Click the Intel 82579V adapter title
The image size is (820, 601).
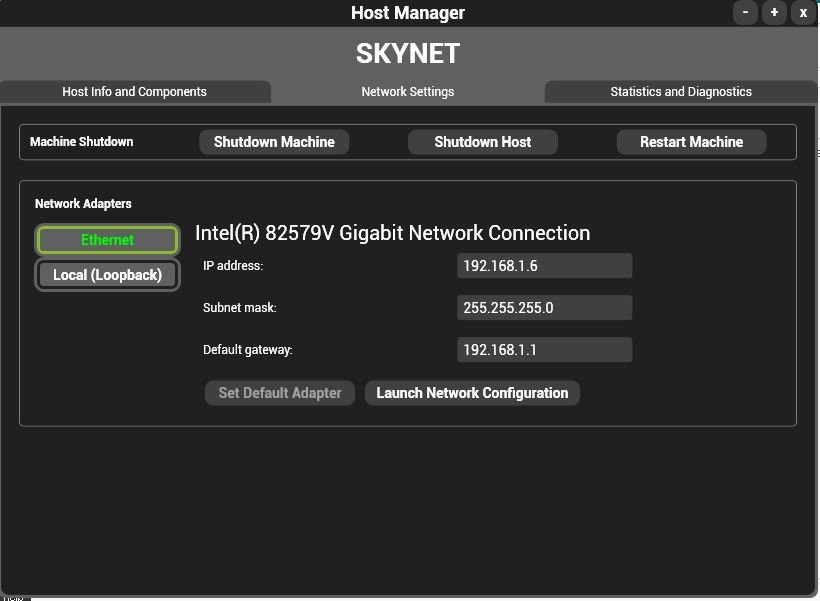click(x=391, y=232)
